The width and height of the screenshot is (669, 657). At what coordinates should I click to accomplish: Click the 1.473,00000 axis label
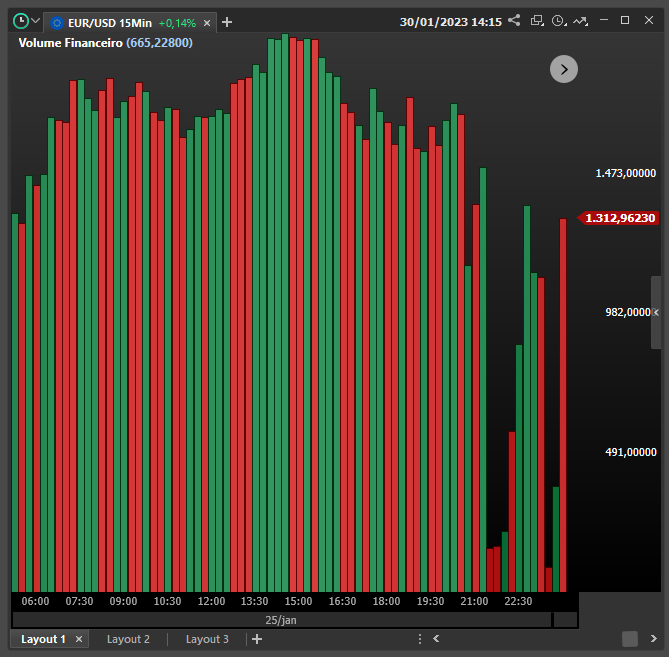pos(625,173)
